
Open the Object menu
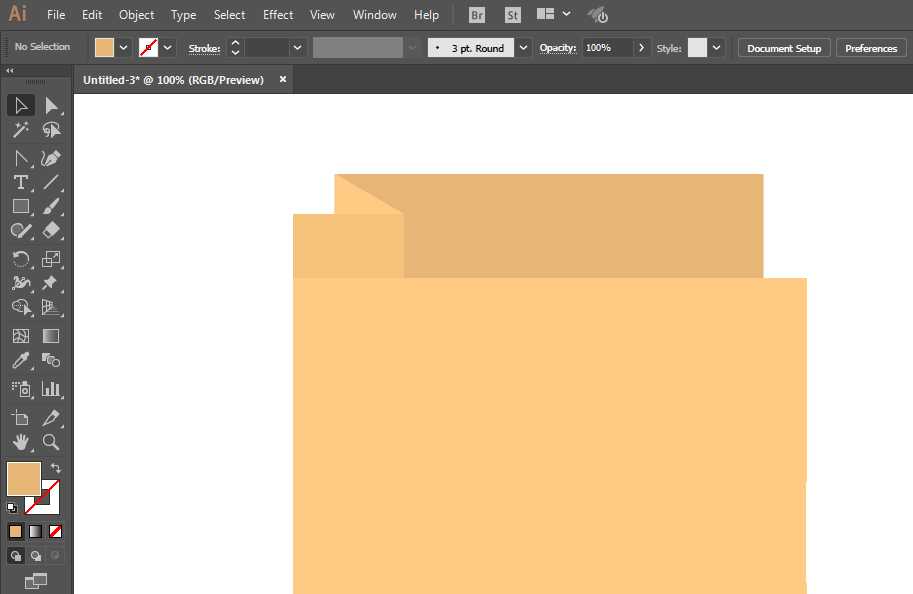pyautogui.click(x=136, y=15)
